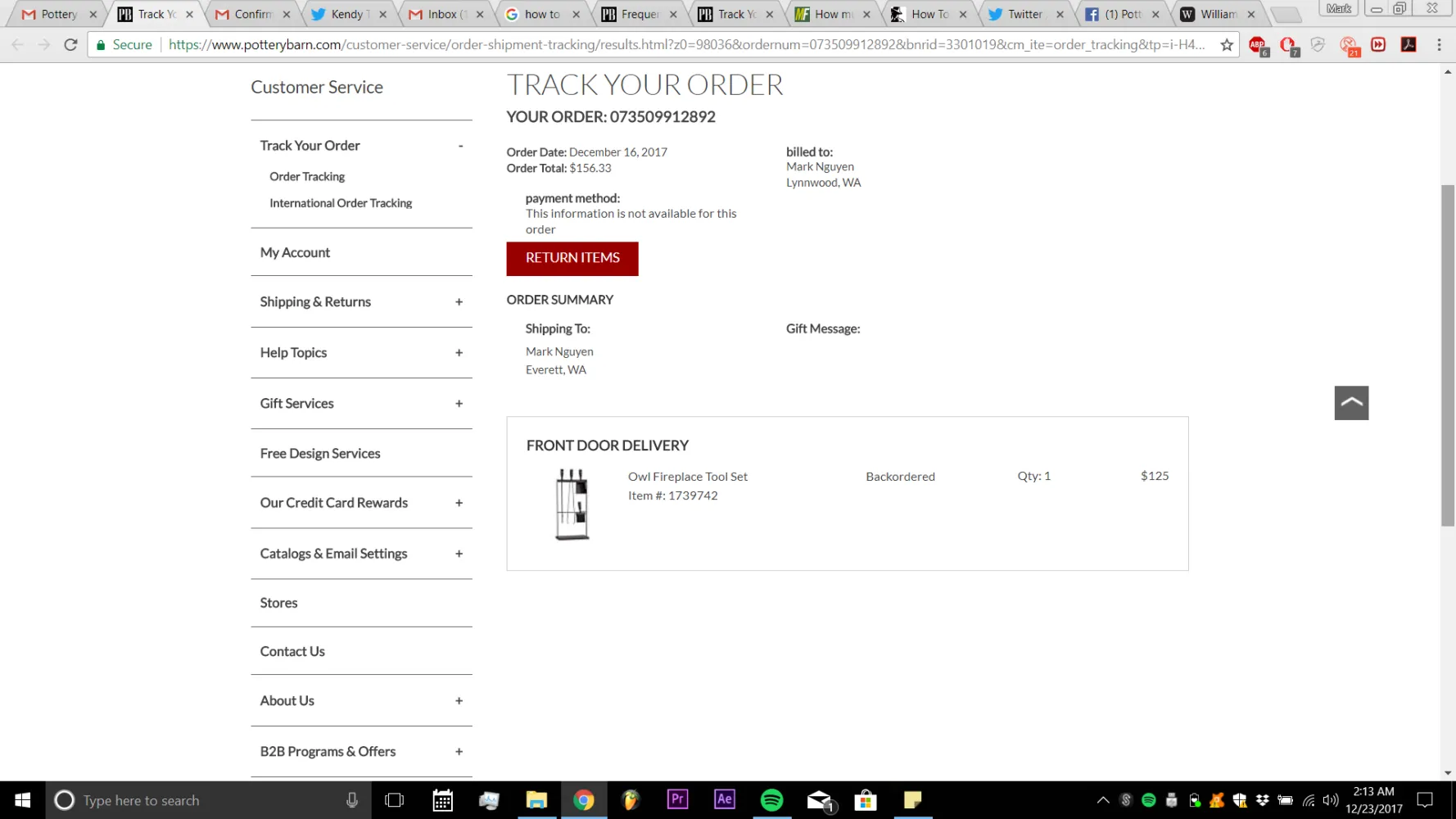Open the Dropbox tray icon
The width and height of the screenshot is (1456, 819).
[1262, 800]
